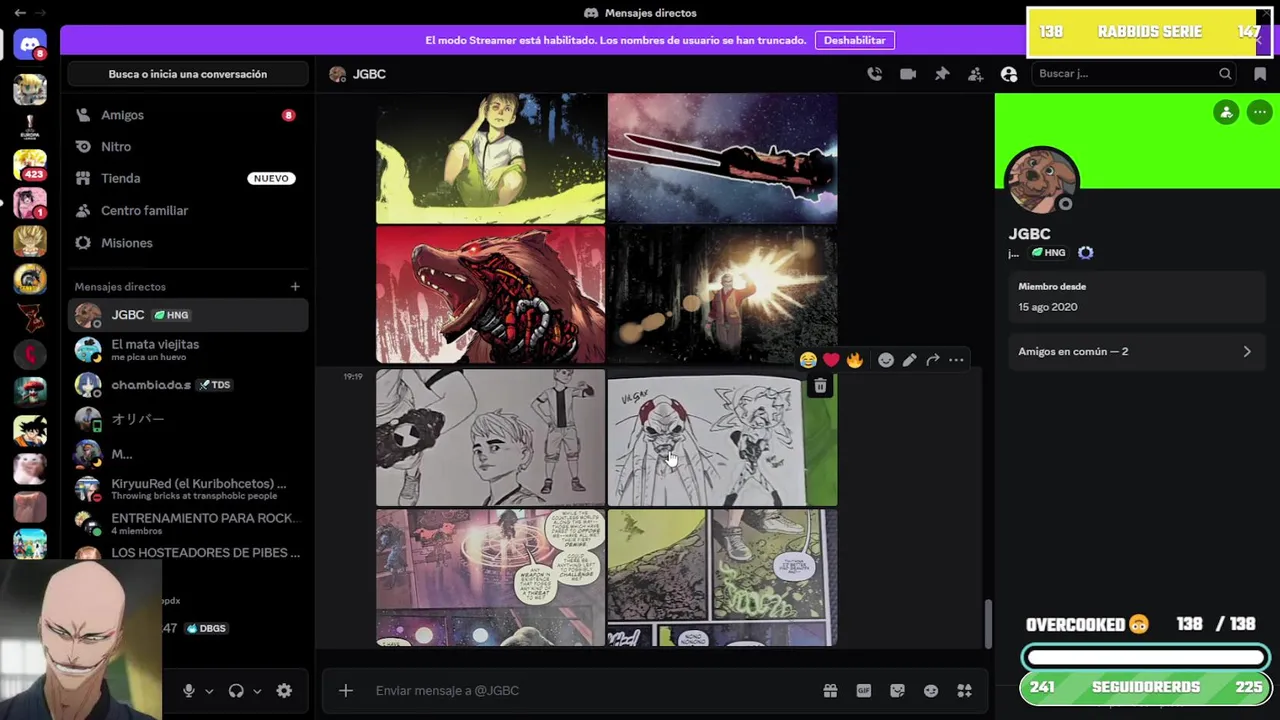Add friends to DM icon
Image resolution: width=1280 pixels, height=720 pixels.
975,74
